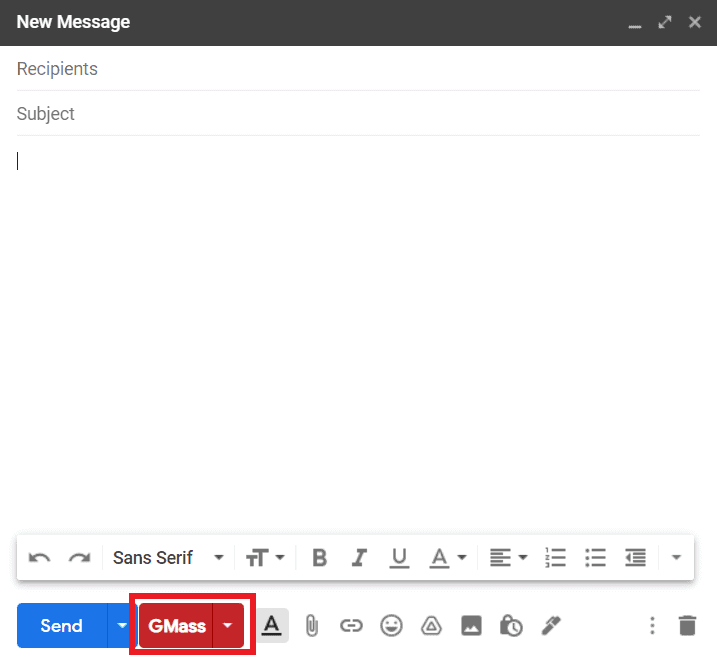Expand more formatting options arrow
The width and height of the screenshot is (717, 656).
point(676,558)
